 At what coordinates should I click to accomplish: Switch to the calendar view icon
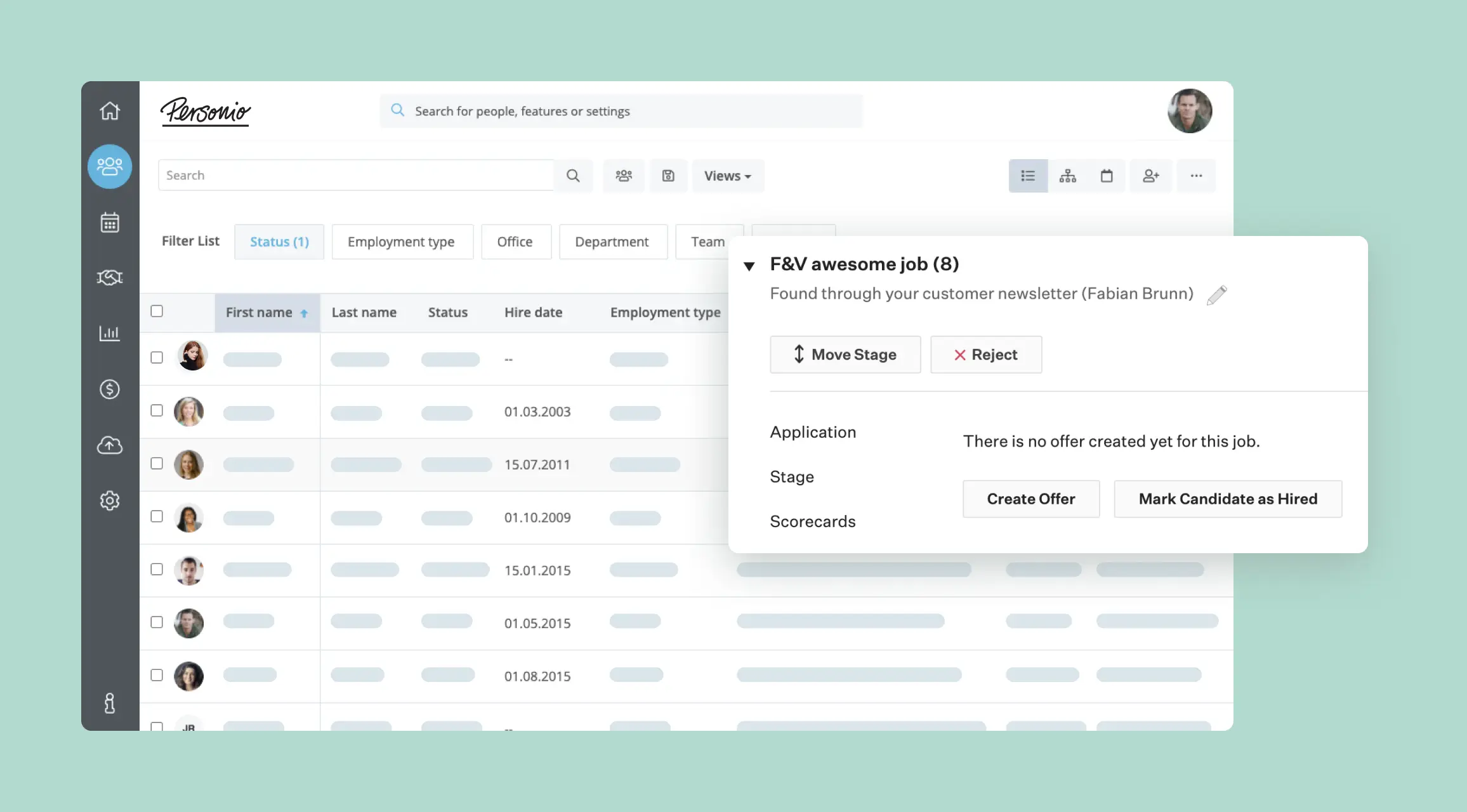click(1108, 175)
